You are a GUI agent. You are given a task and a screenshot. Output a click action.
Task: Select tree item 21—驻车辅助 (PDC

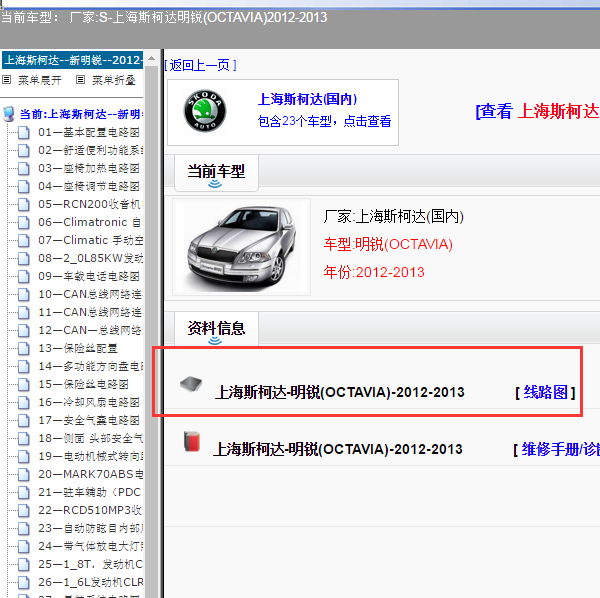click(x=90, y=492)
